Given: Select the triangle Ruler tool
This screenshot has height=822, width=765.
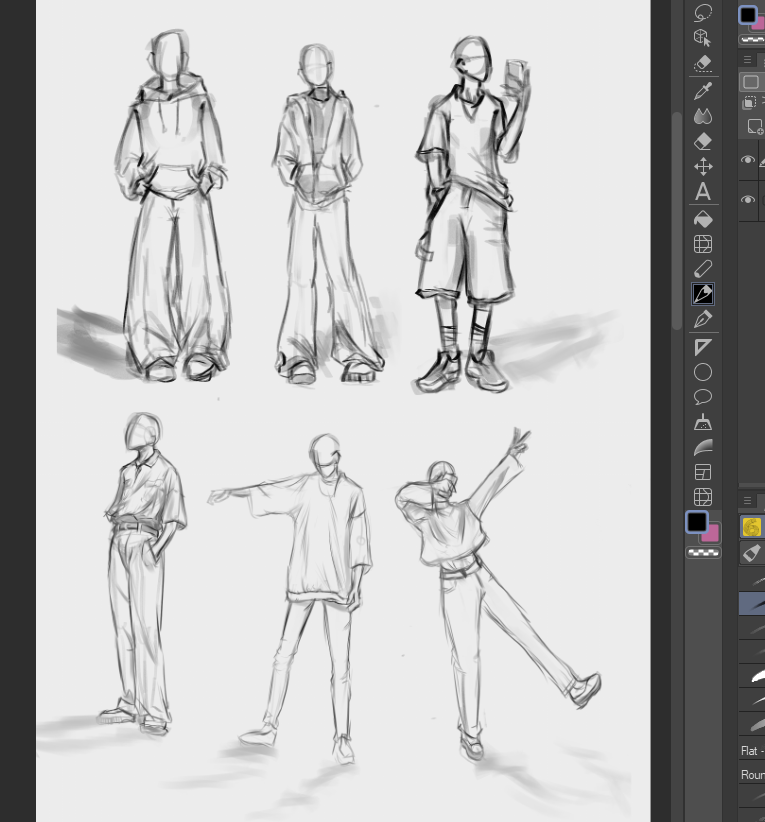Looking at the screenshot, I should click(703, 347).
